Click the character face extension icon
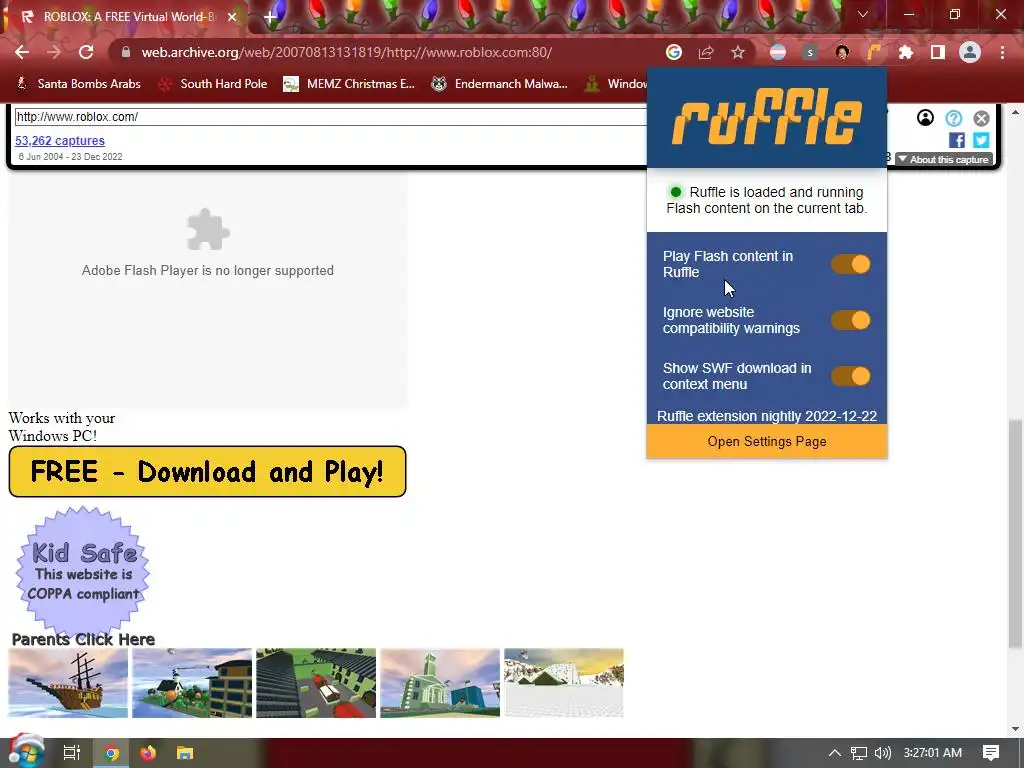The width and height of the screenshot is (1024, 768). click(842, 52)
